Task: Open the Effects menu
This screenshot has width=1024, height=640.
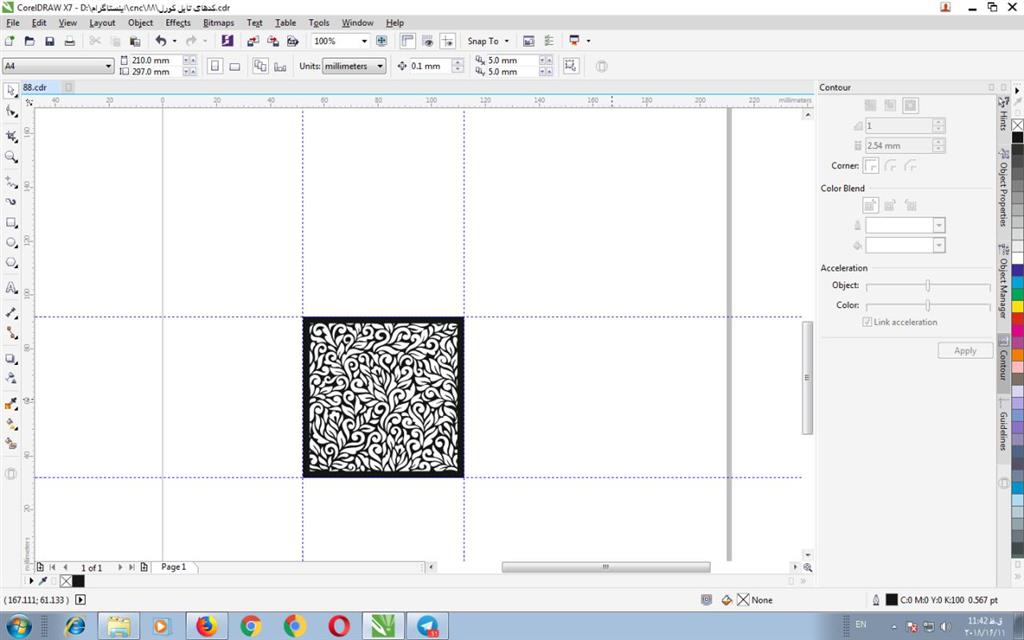Action: [x=178, y=22]
